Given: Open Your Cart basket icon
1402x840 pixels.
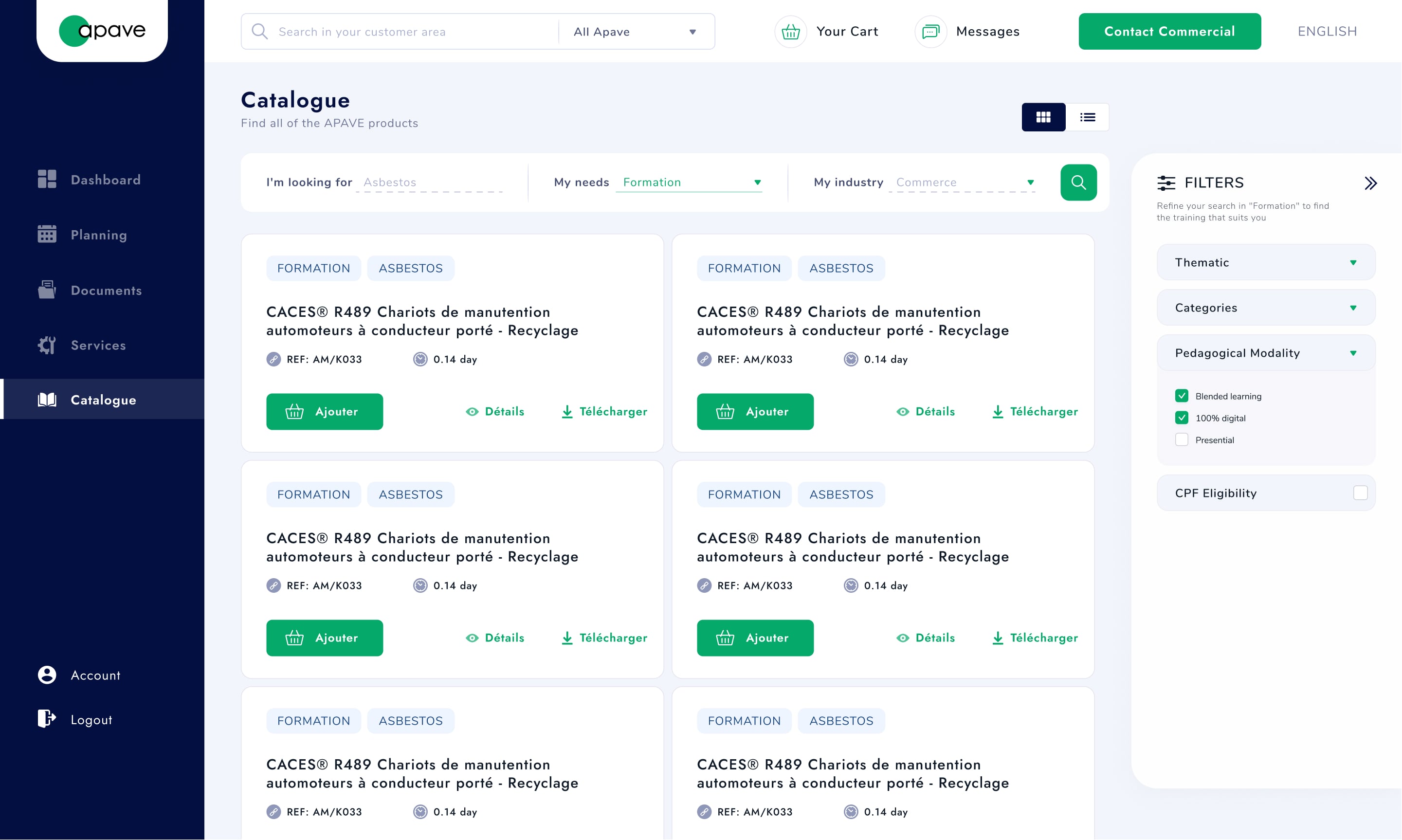Looking at the screenshot, I should [791, 32].
